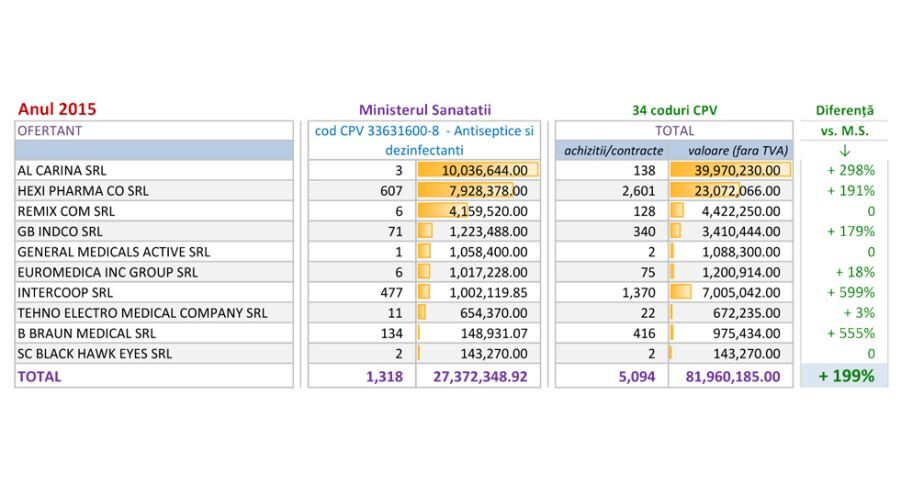Click the 'Ministerul Sanatatii' heading
This screenshot has height=486, width=900.
pos(425,110)
